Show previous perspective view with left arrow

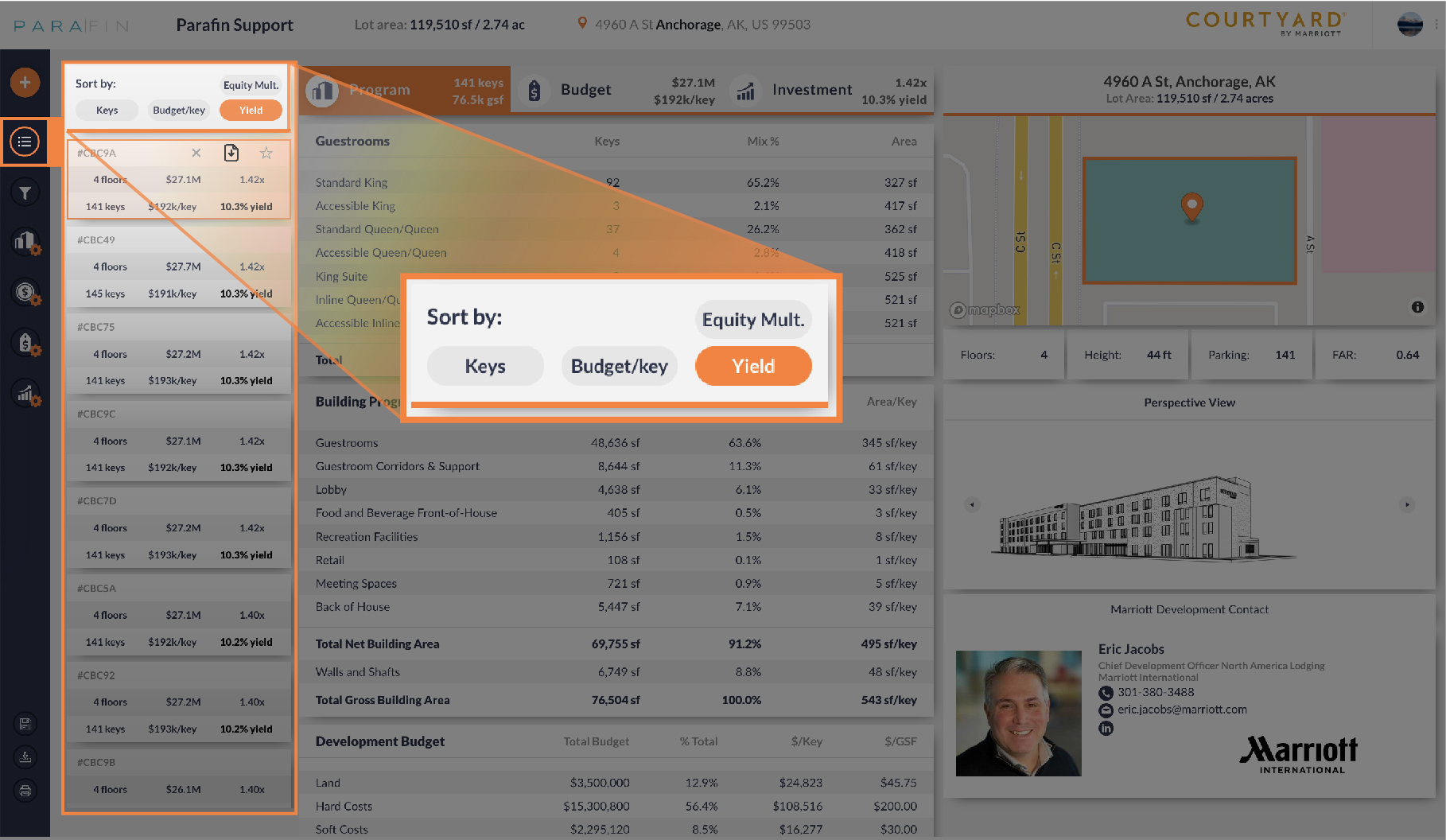pos(972,504)
